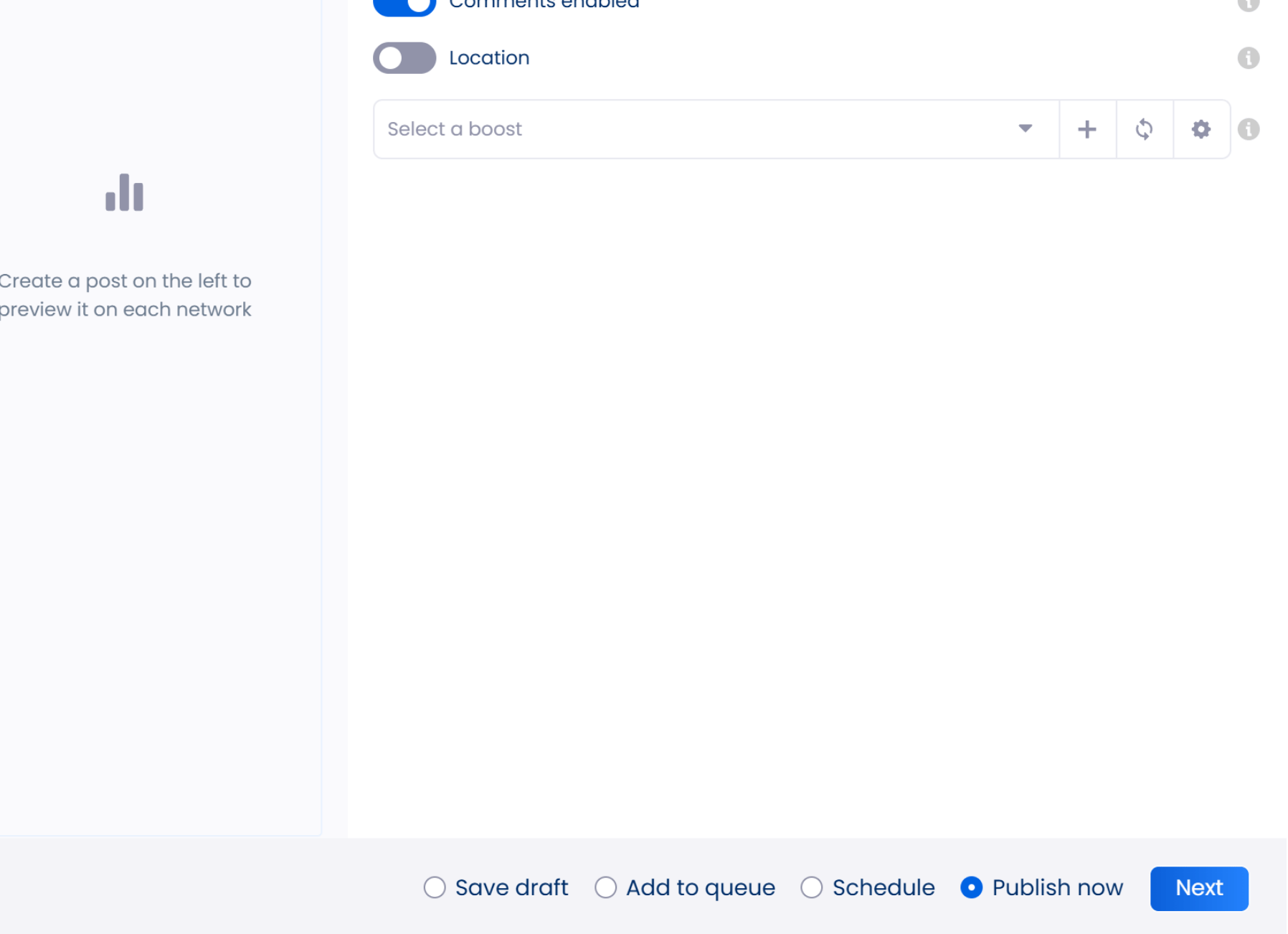Refresh the boost list with the sync icon

(1144, 129)
